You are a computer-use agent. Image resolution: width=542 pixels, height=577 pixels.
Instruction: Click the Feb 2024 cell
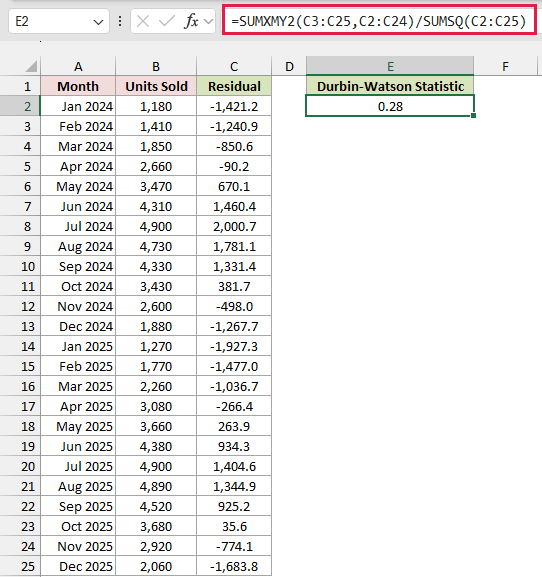pos(78,126)
